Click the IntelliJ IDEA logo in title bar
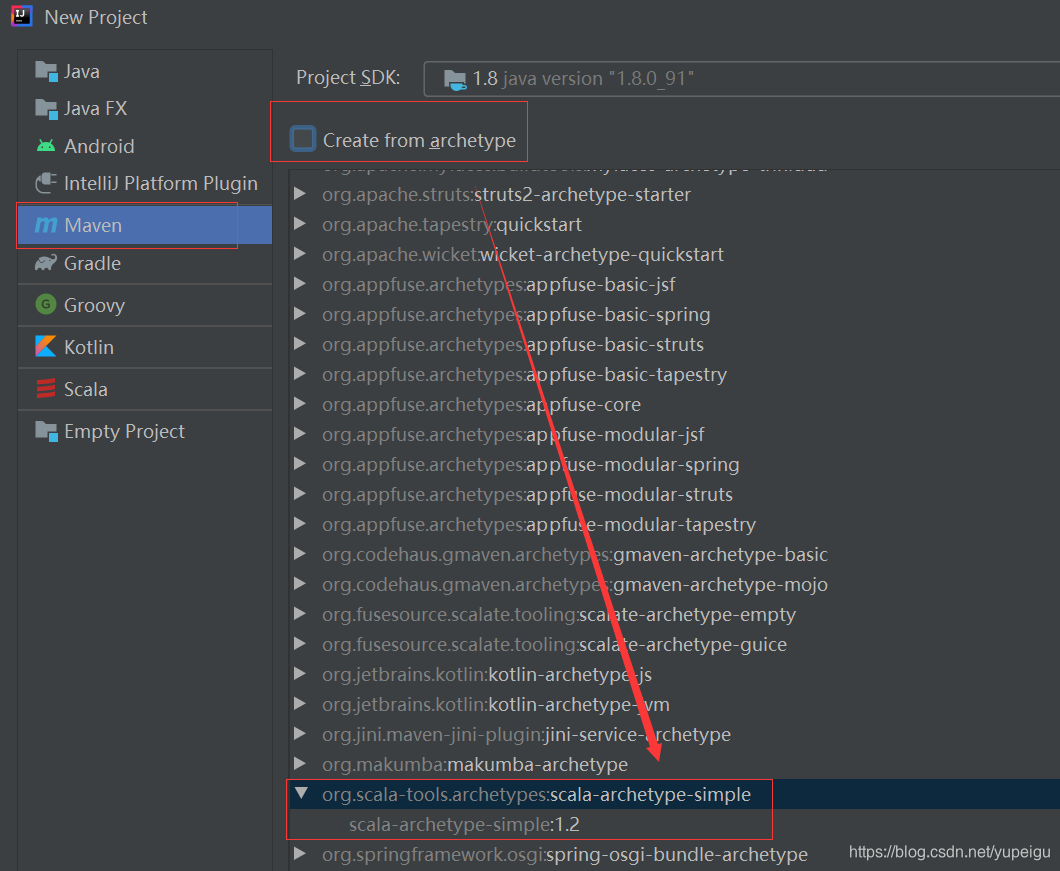Image resolution: width=1060 pixels, height=871 pixels. pyautogui.click(x=22, y=16)
